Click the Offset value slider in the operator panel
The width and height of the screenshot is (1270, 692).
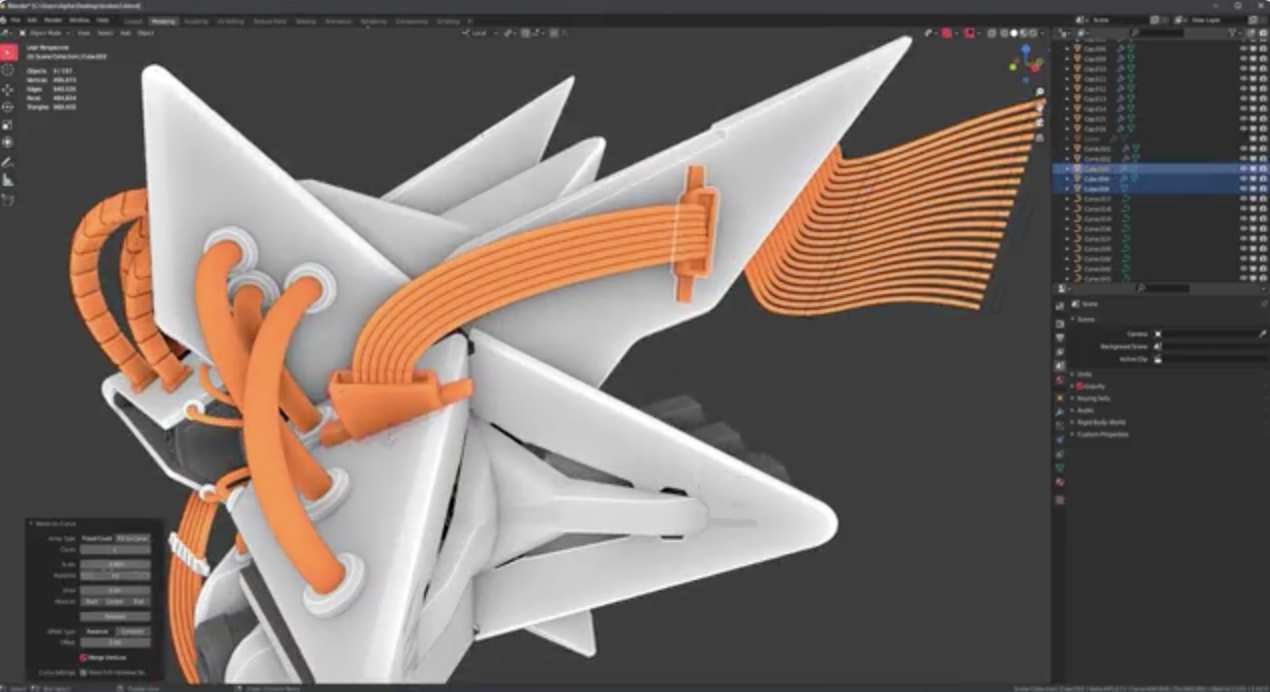point(115,642)
